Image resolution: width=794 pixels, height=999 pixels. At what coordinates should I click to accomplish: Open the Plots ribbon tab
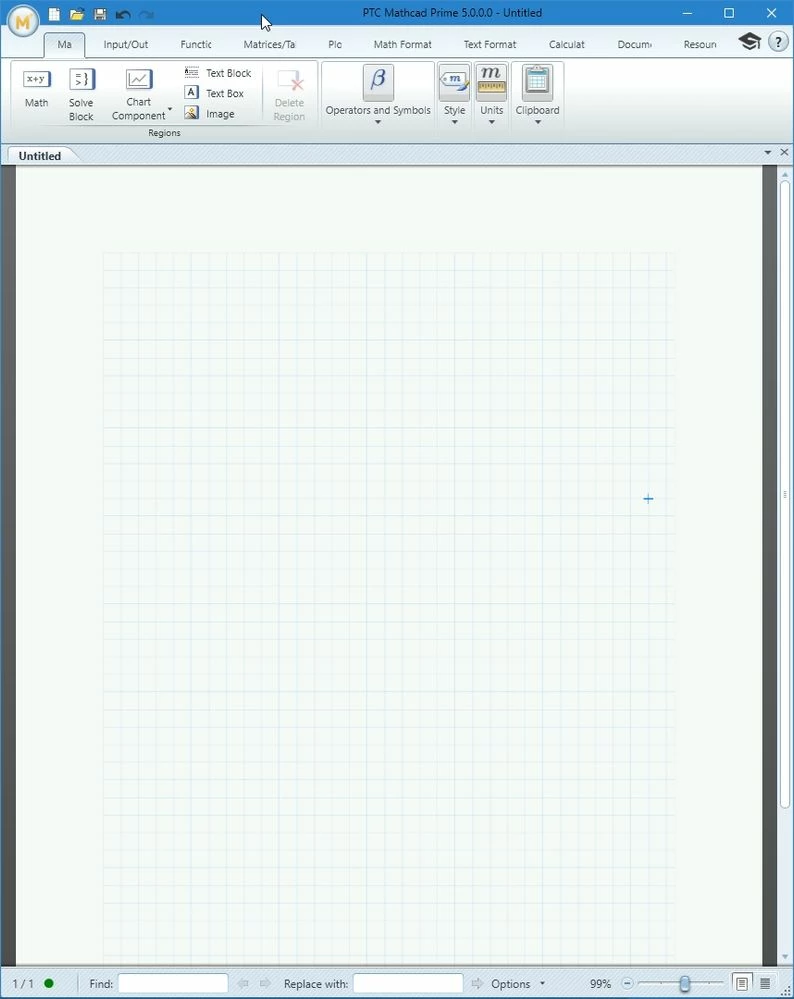pyautogui.click(x=335, y=45)
